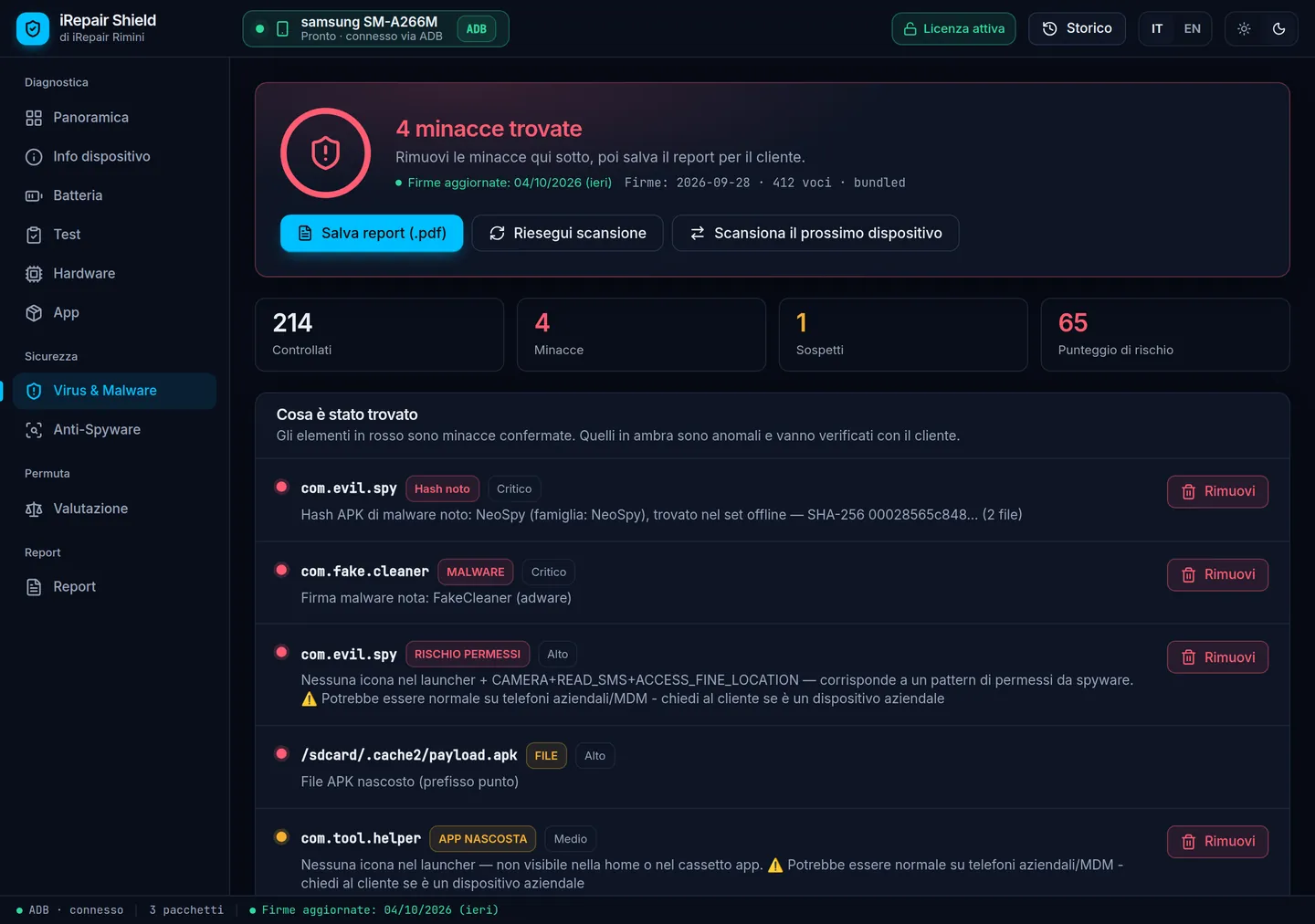Click the iRepair Shield logo icon
The height and width of the screenshot is (924, 1315).
click(33, 28)
